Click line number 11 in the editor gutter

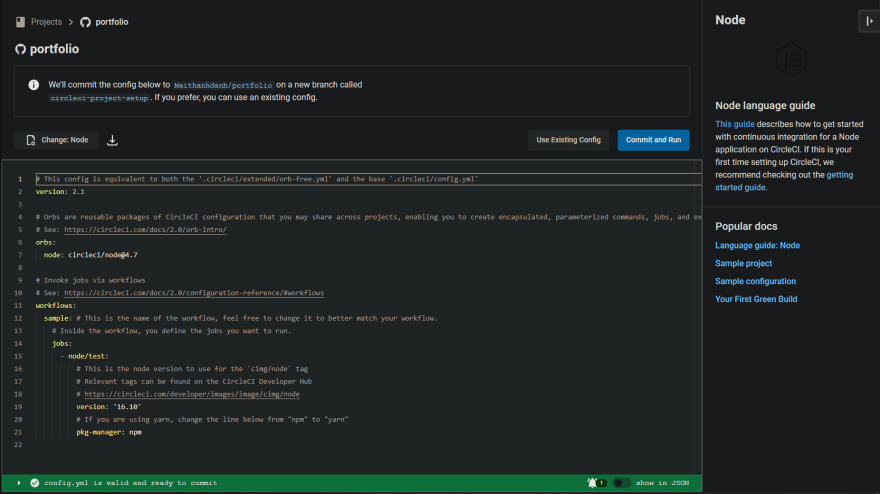[18, 305]
